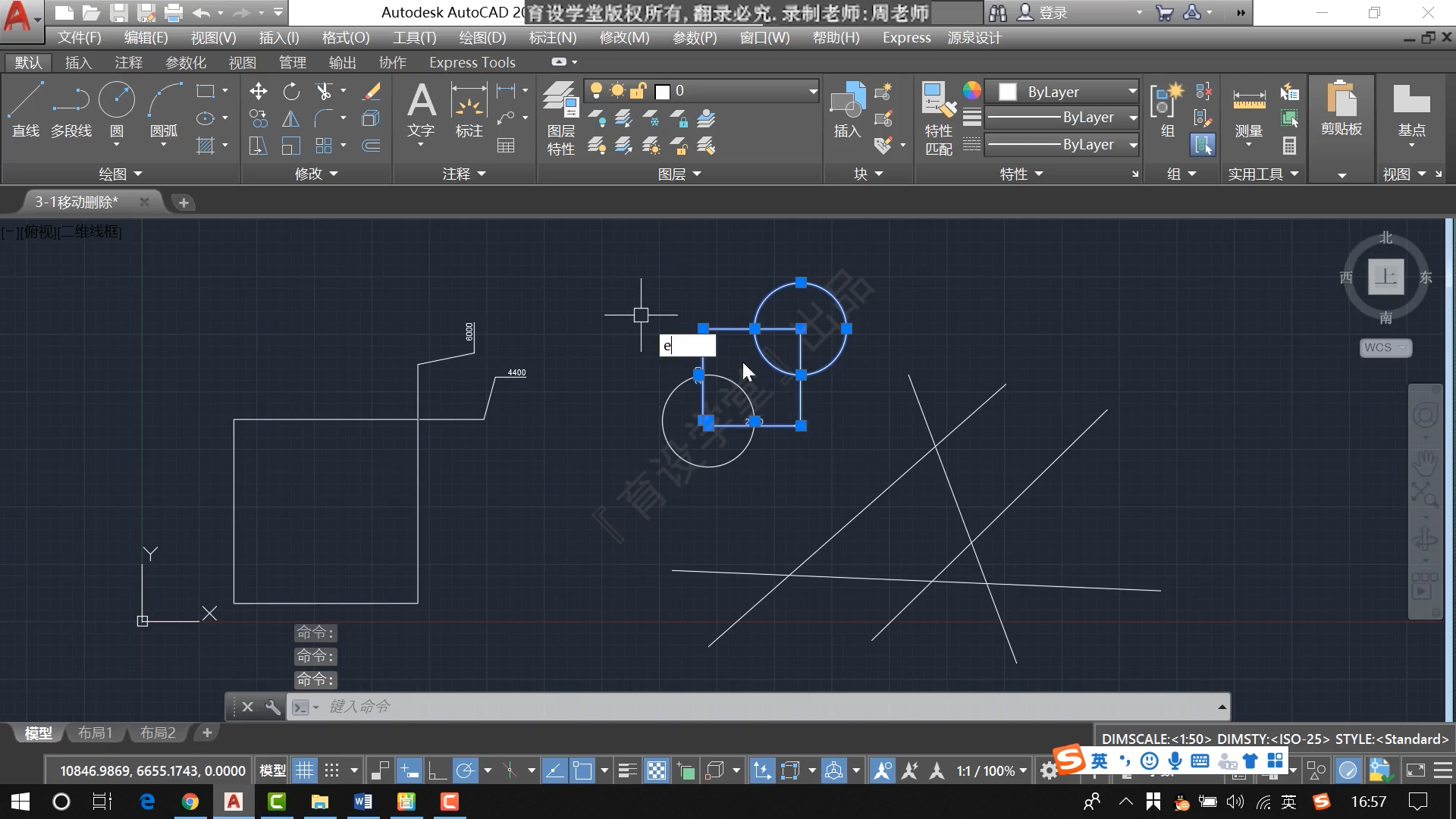Image resolution: width=1456 pixels, height=819 pixels.
Task: Click the Insert block (插入) icon
Action: (x=847, y=110)
